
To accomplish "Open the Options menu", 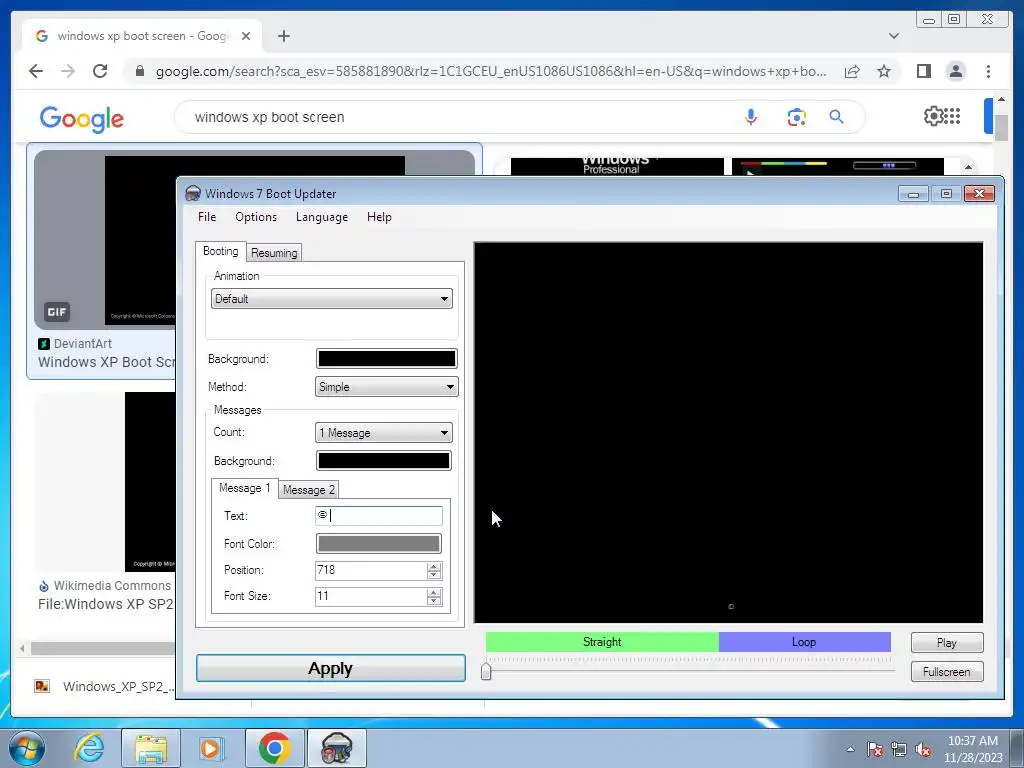I will pyautogui.click(x=256, y=217).
